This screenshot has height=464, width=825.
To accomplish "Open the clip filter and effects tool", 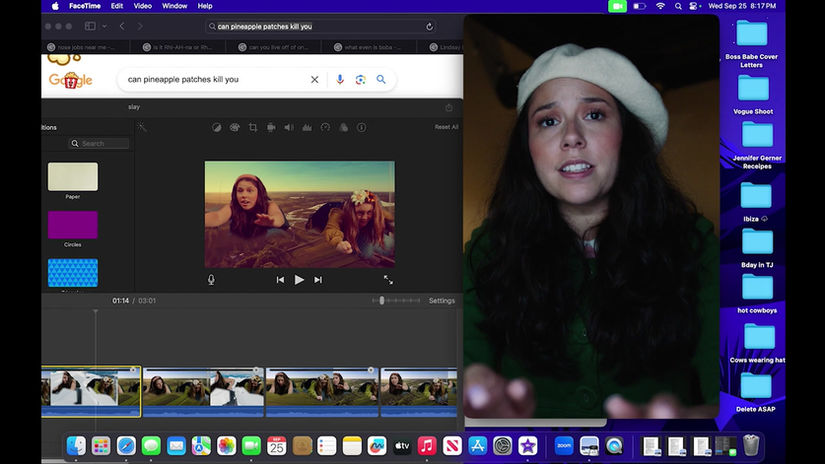I will click(x=343, y=127).
